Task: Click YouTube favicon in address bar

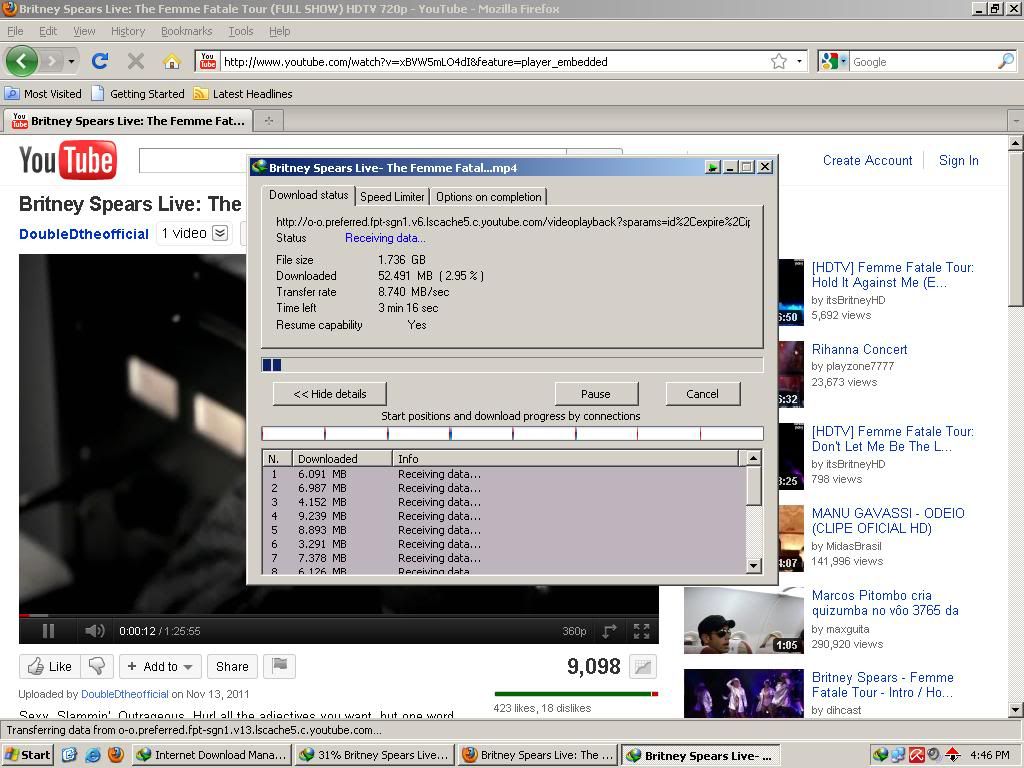Action: (208, 61)
